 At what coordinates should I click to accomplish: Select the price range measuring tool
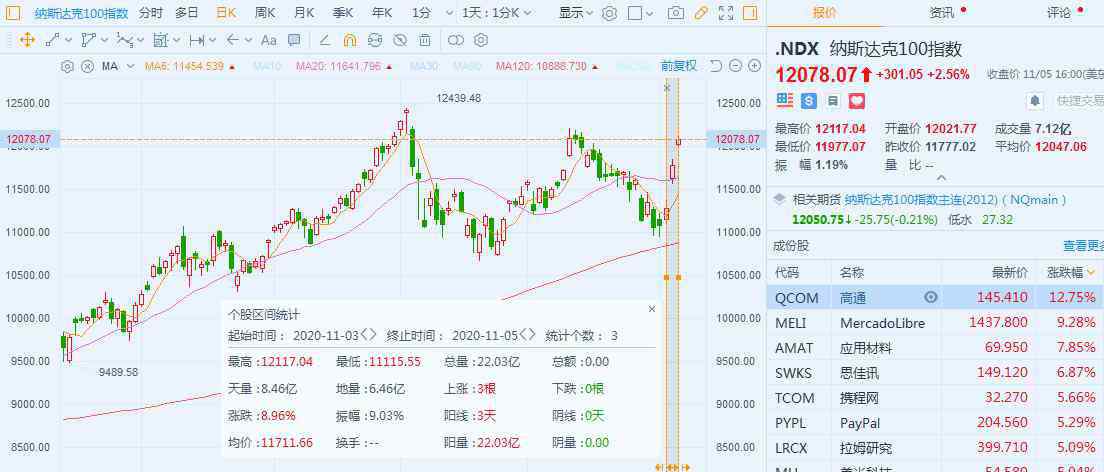[x=197, y=40]
